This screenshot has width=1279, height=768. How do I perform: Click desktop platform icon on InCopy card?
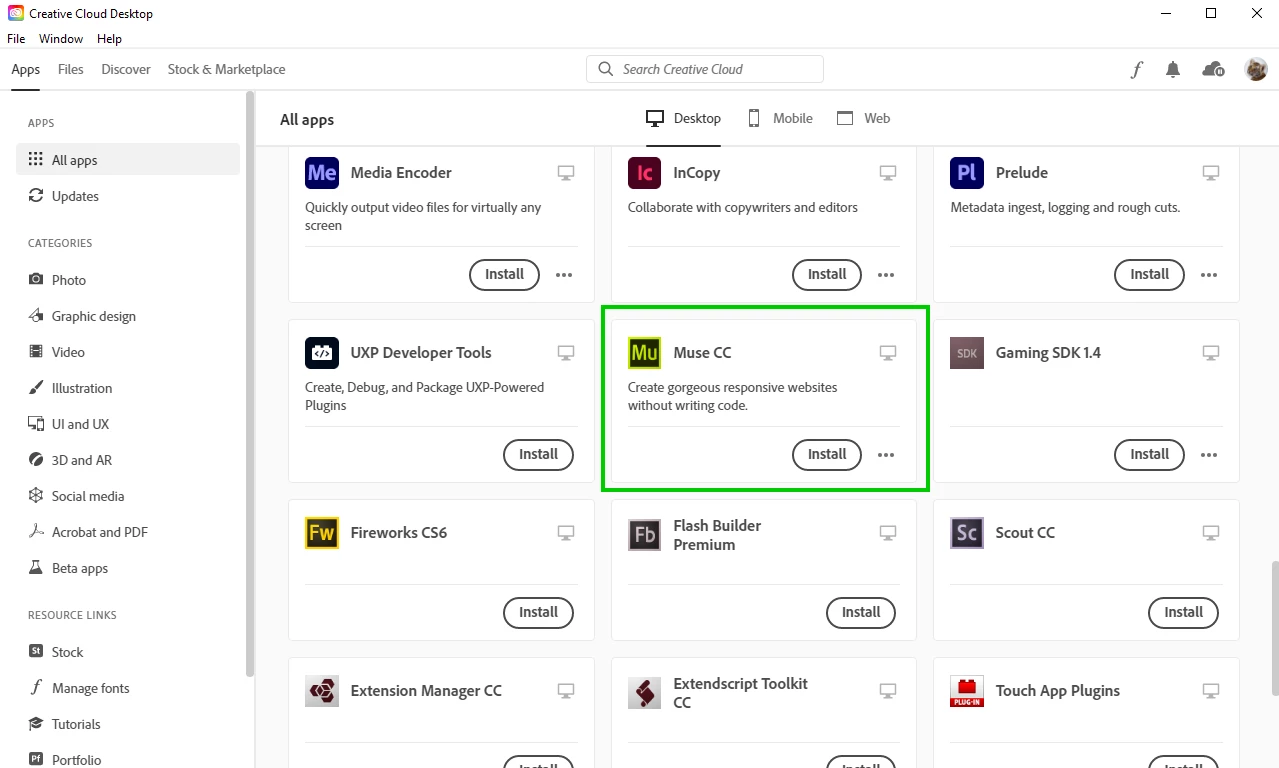(x=888, y=173)
